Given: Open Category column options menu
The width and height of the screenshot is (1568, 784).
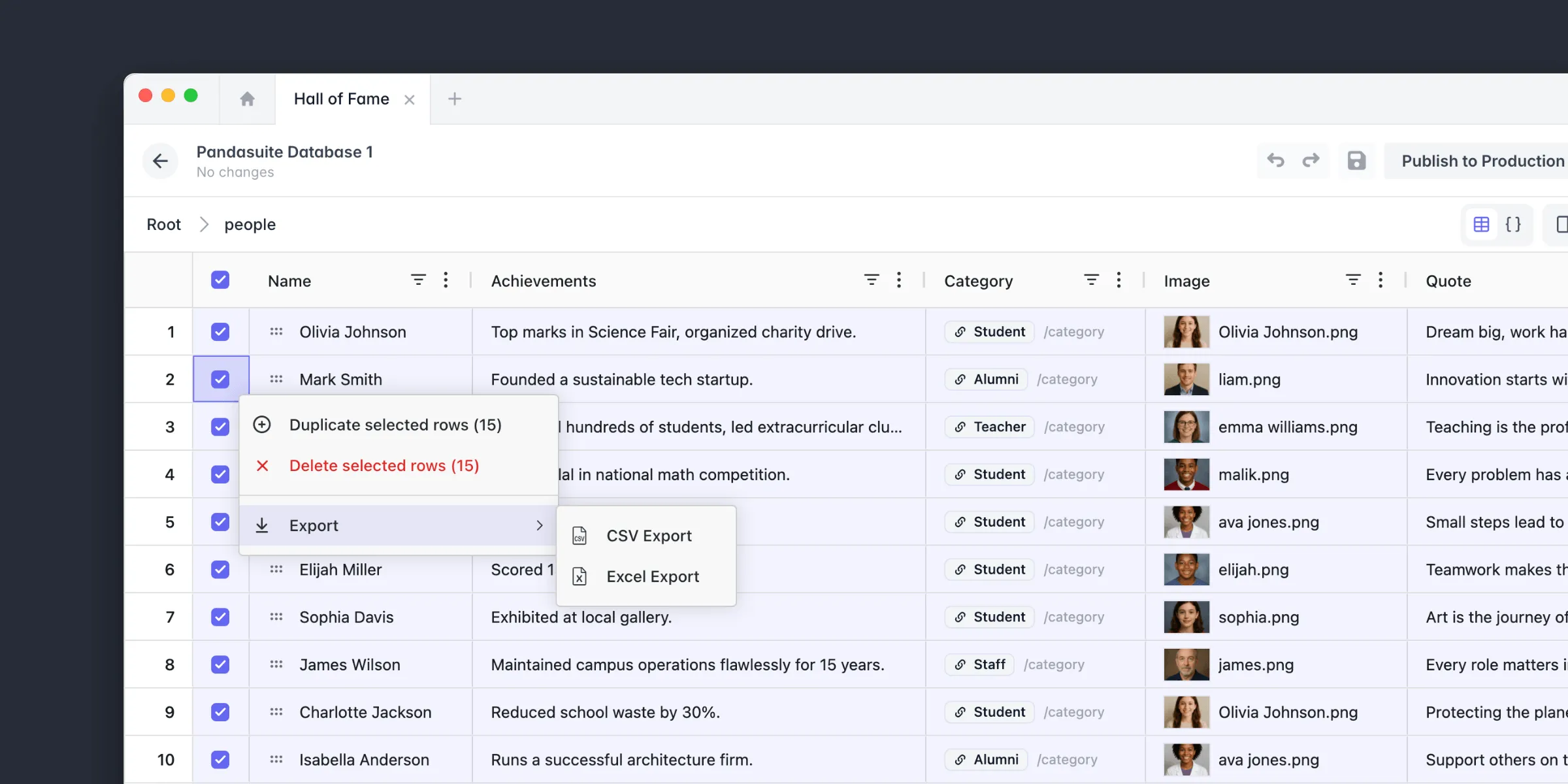Looking at the screenshot, I should 1119,280.
